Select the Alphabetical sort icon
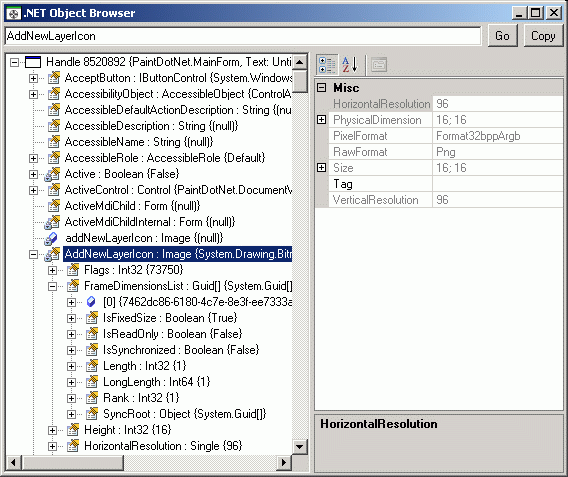This screenshot has width=568, height=477. (x=350, y=65)
